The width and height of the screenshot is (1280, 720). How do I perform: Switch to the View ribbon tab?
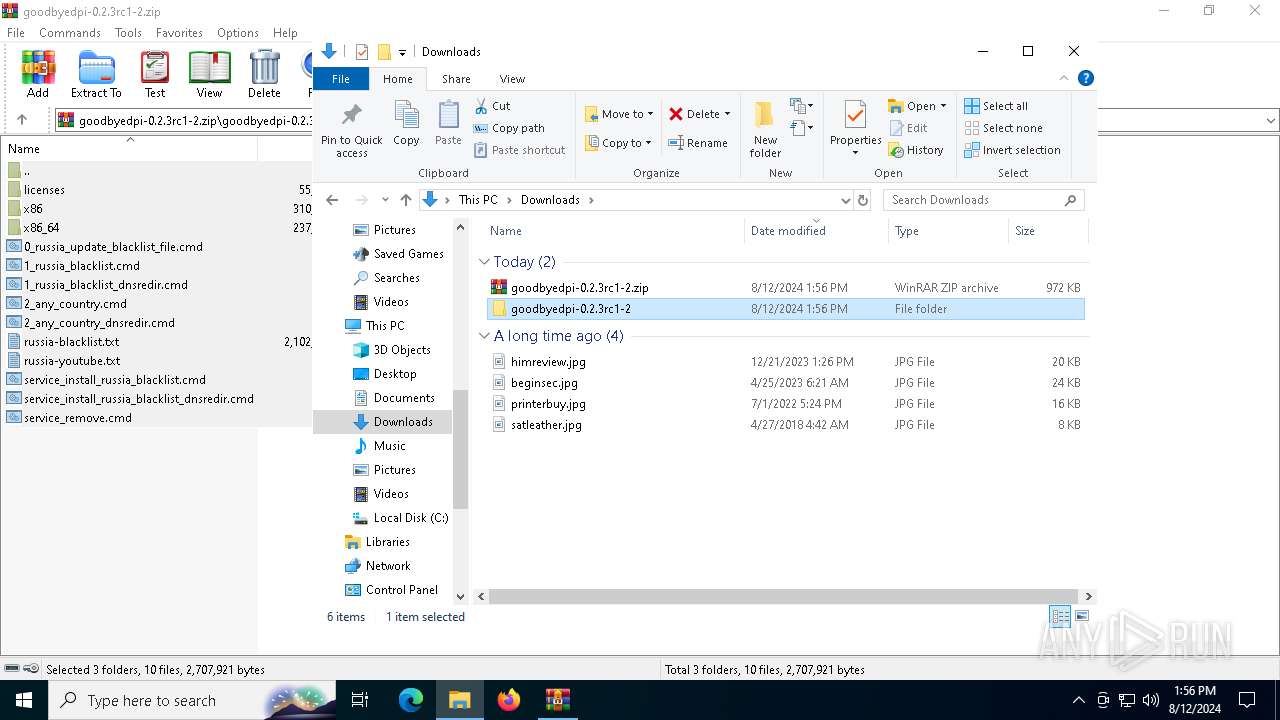click(512, 79)
